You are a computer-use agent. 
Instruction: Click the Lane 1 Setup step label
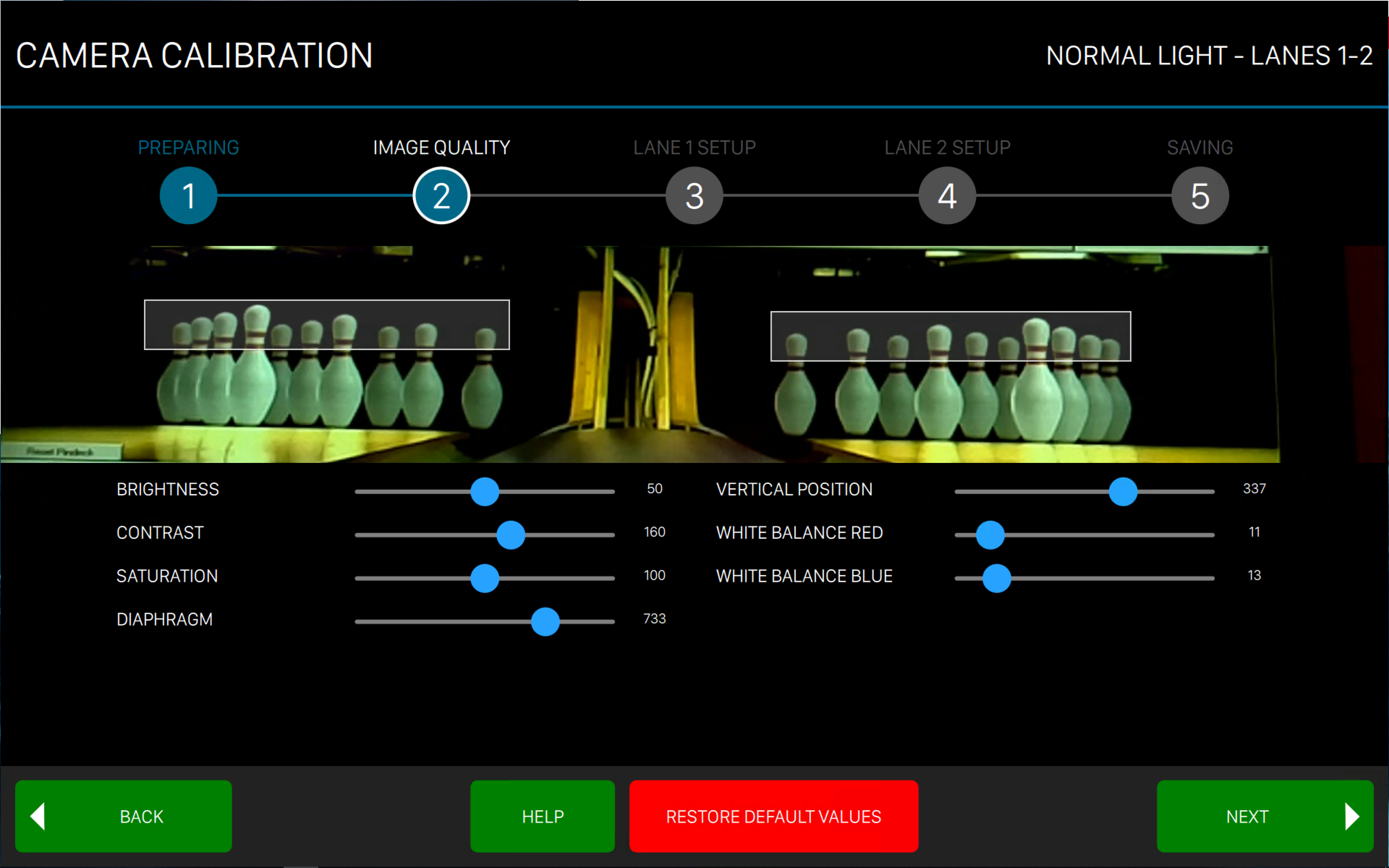pyautogui.click(x=694, y=148)
